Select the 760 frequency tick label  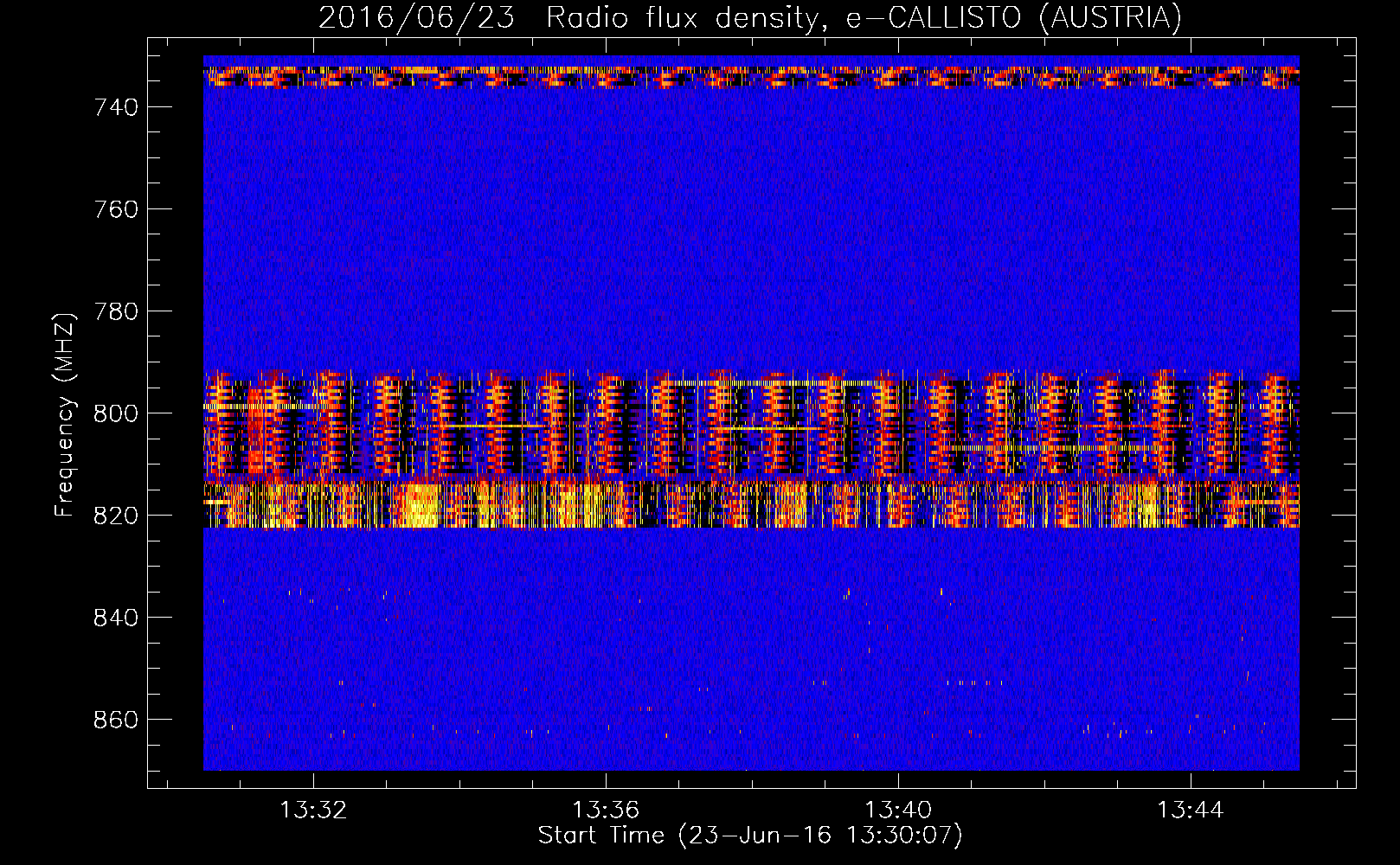click(x=116, y=209)
